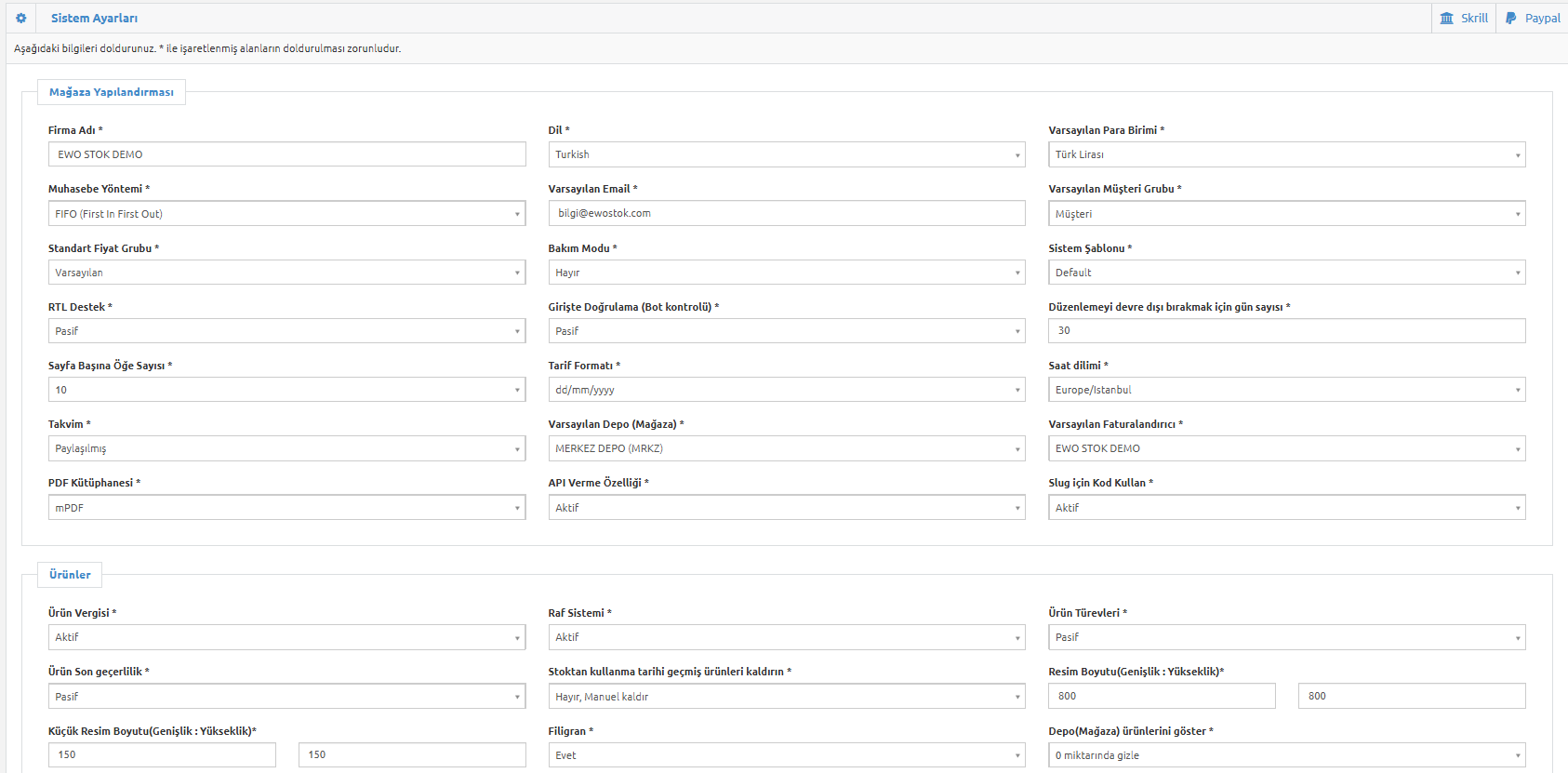The height and width of the screenshot is (773, 1568).
Task: Click the Sistem Ayarları gear icon
Action: (21, 18)
